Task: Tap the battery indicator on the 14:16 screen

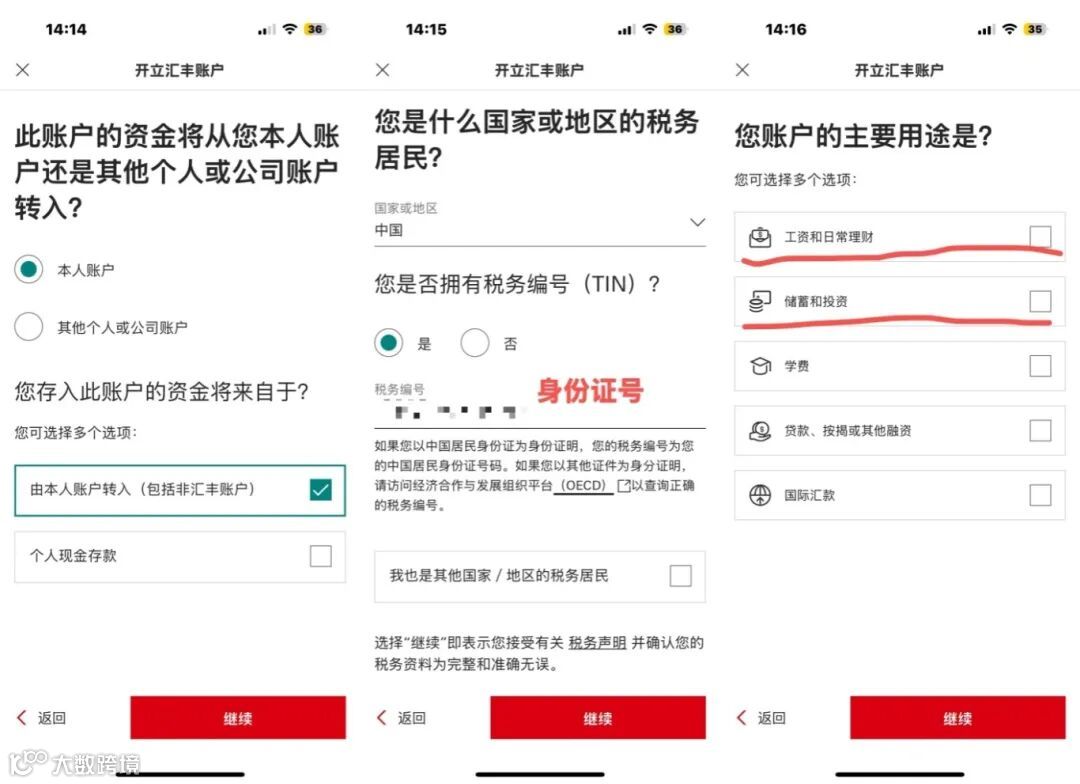Action: (x=1035, y=29)
